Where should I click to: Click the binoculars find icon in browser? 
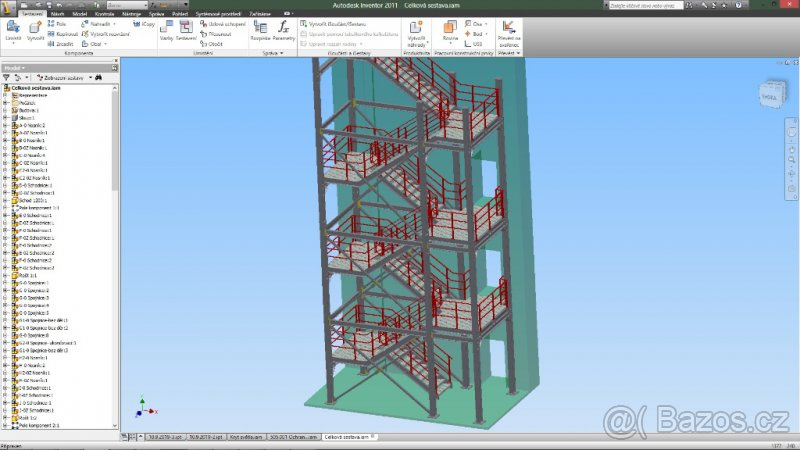click(99, 77)
